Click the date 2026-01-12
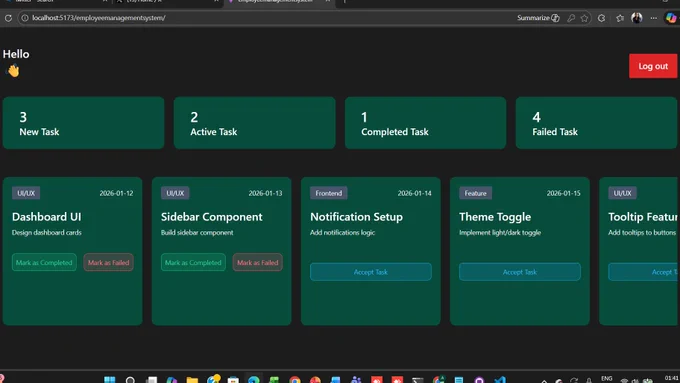680x383 pixels. pos(116,193)
